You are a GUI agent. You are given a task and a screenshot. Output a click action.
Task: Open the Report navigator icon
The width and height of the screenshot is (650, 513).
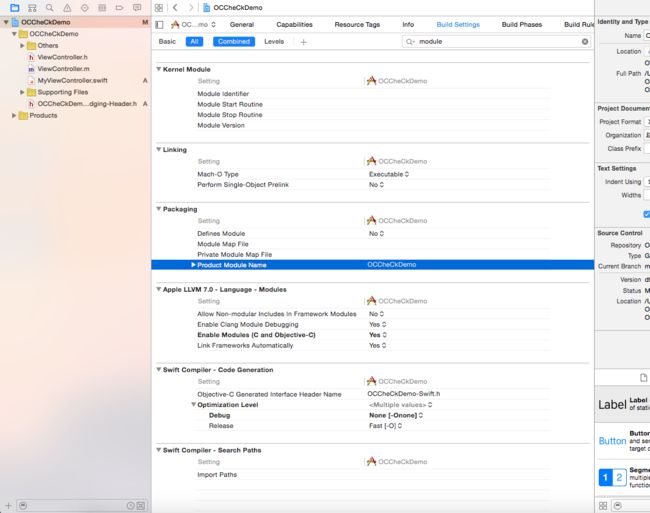pyautogui.click(x=137, y=8)
